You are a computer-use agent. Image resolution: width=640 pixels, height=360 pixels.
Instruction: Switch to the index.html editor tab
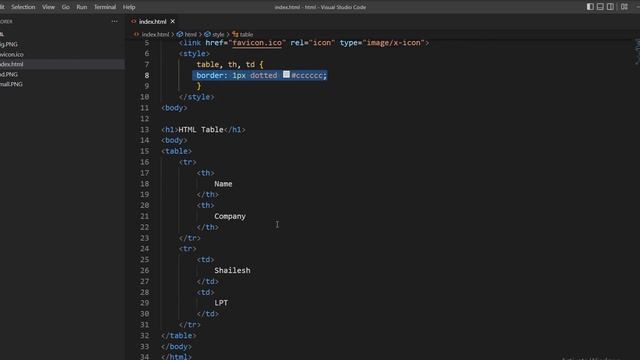pos(153,21)
